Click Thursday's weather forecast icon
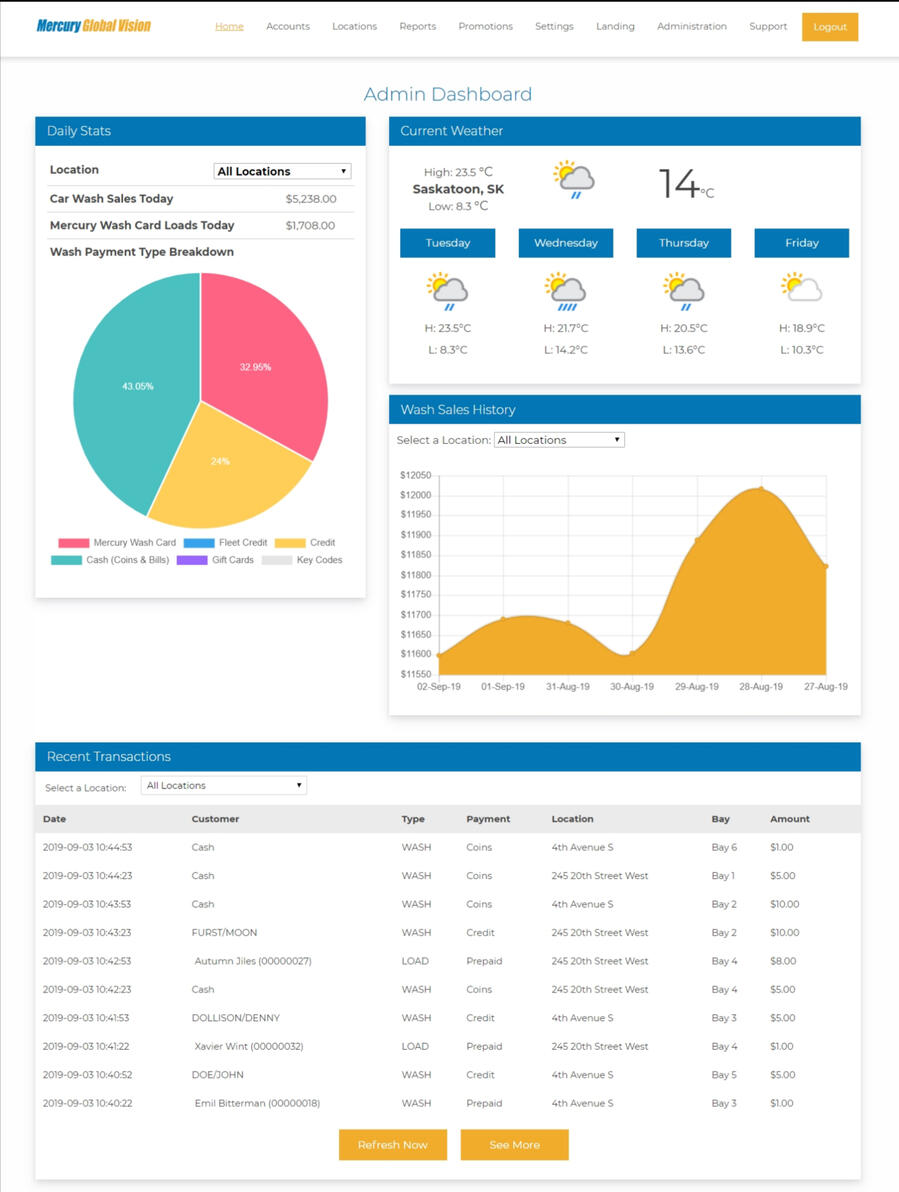 point(683,292)
